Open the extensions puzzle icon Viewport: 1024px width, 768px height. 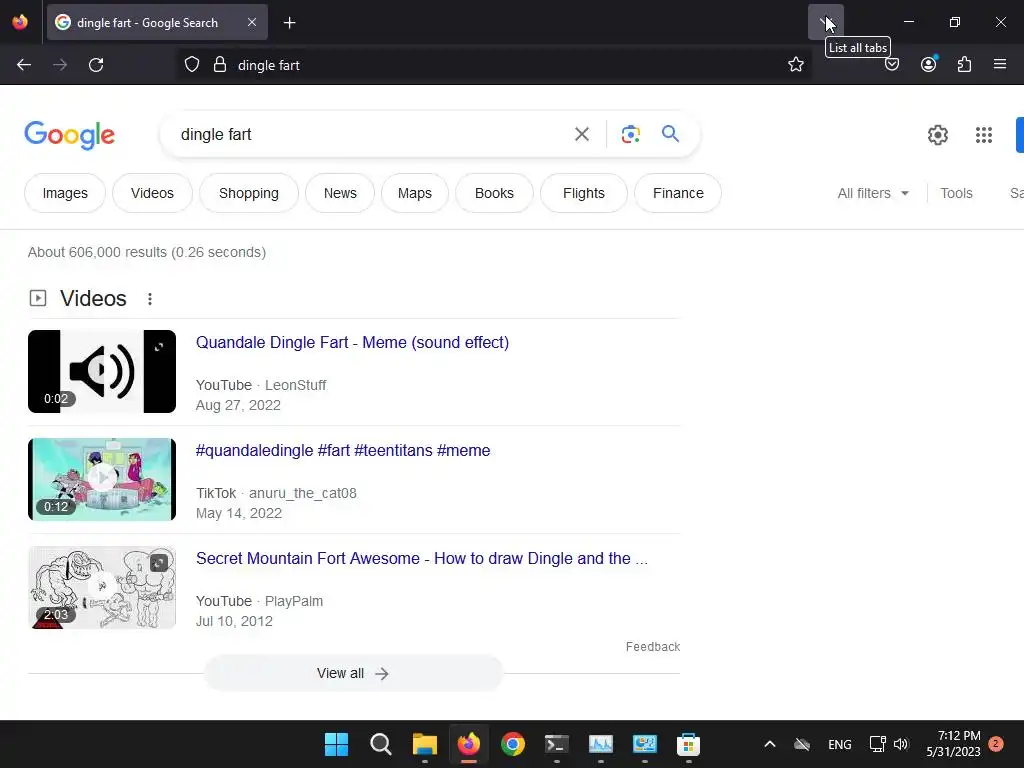click(964, 65)
